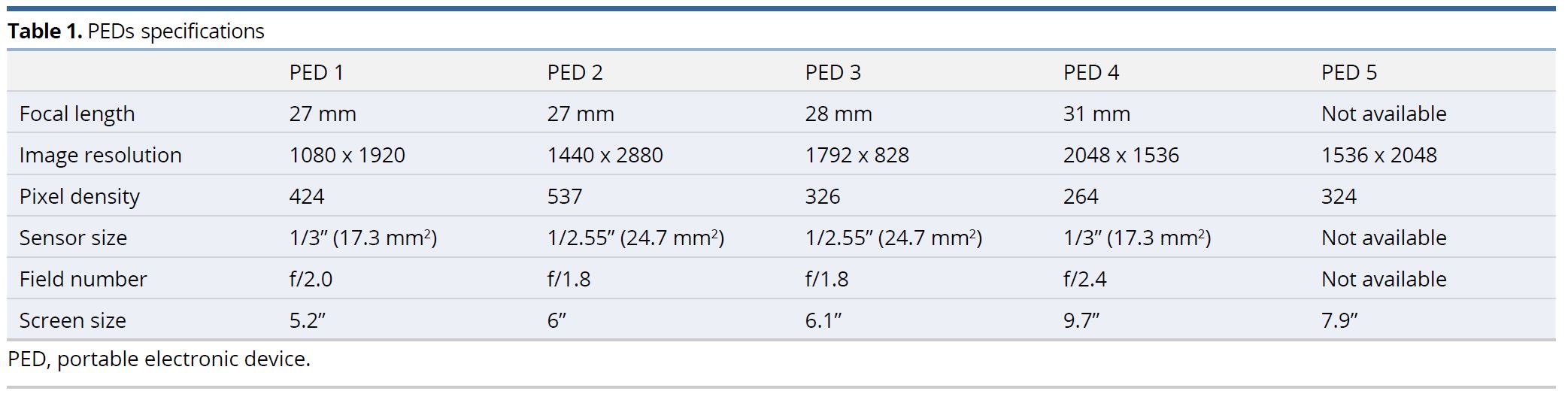Image resolution: width=1568 pixels, height=400 pixels.
Task: Select the Field number row label
Action: 83,279
